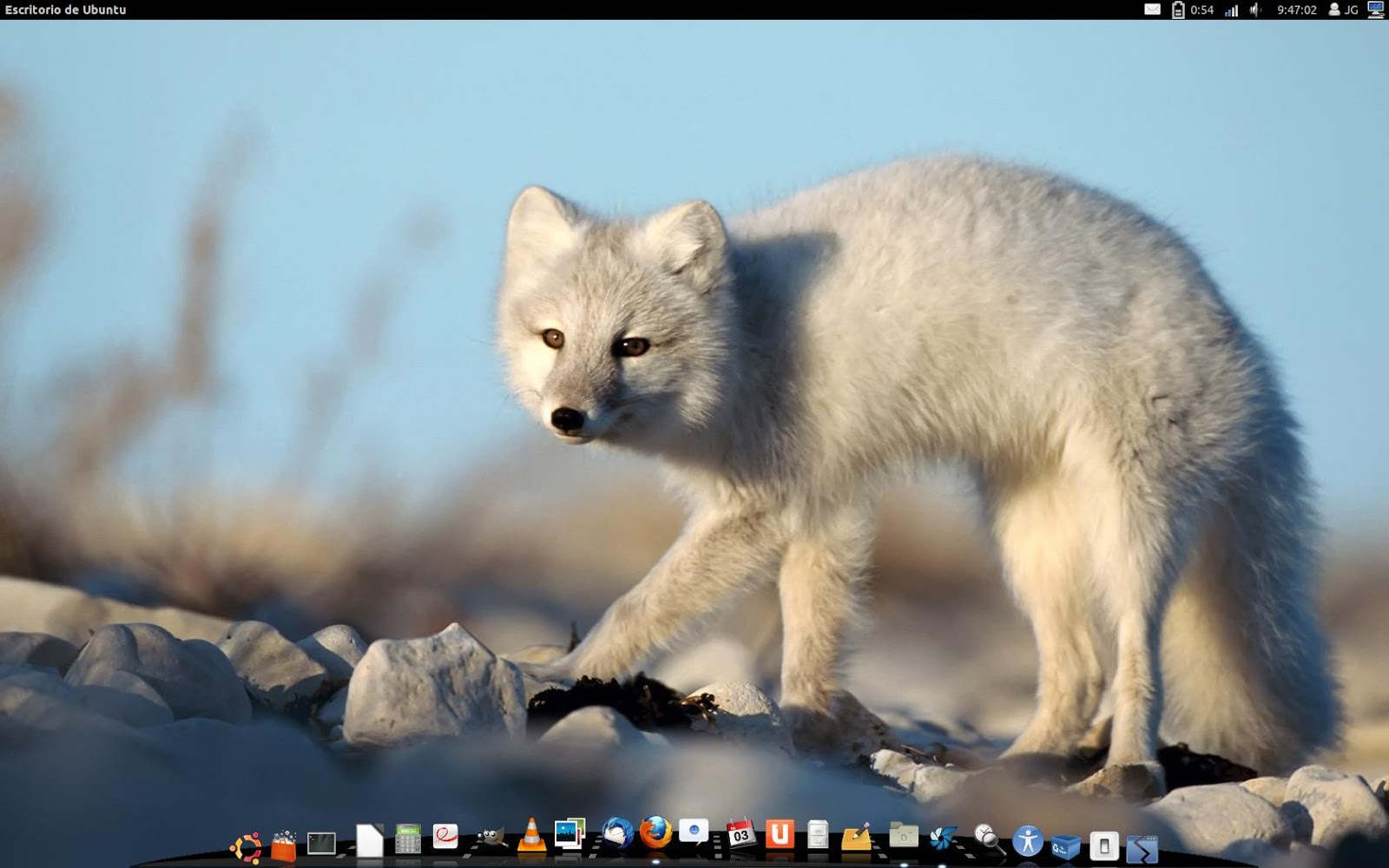Open GIMP image editor
Screen dimensions: 1389x868
pyautogui.click(x=493, y=838)
